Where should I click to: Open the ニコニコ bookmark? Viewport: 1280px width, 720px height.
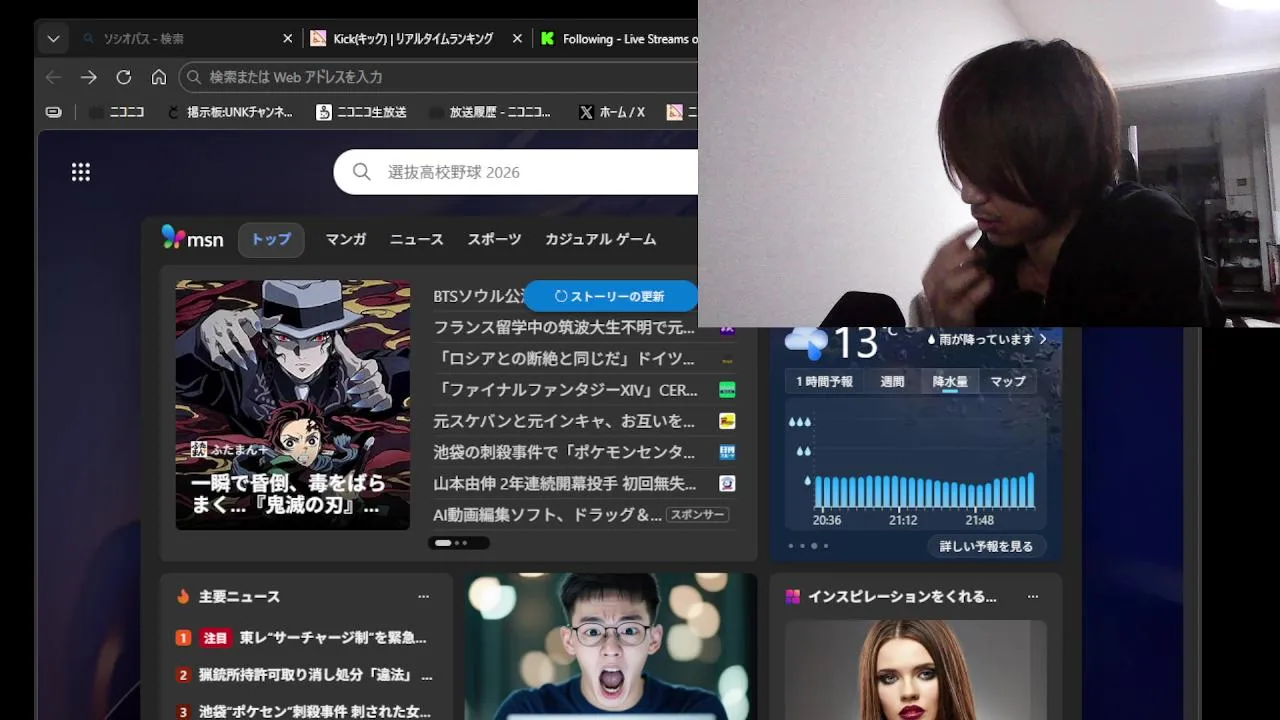116,112
